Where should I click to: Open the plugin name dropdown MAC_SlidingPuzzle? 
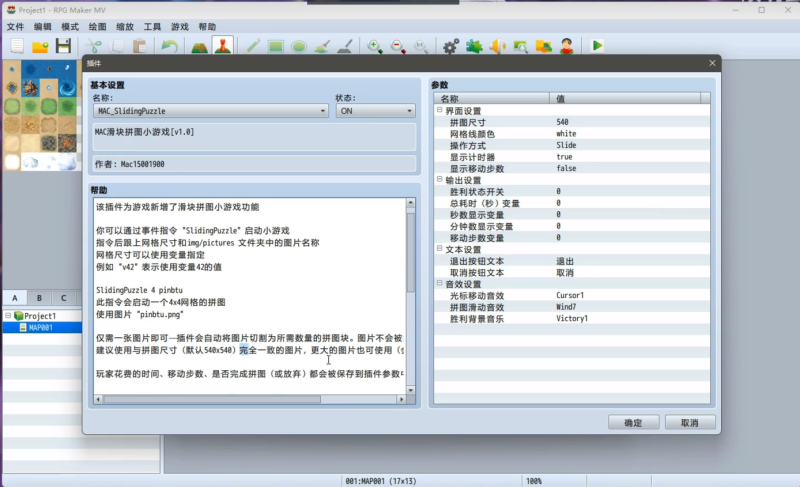(211, 111)
